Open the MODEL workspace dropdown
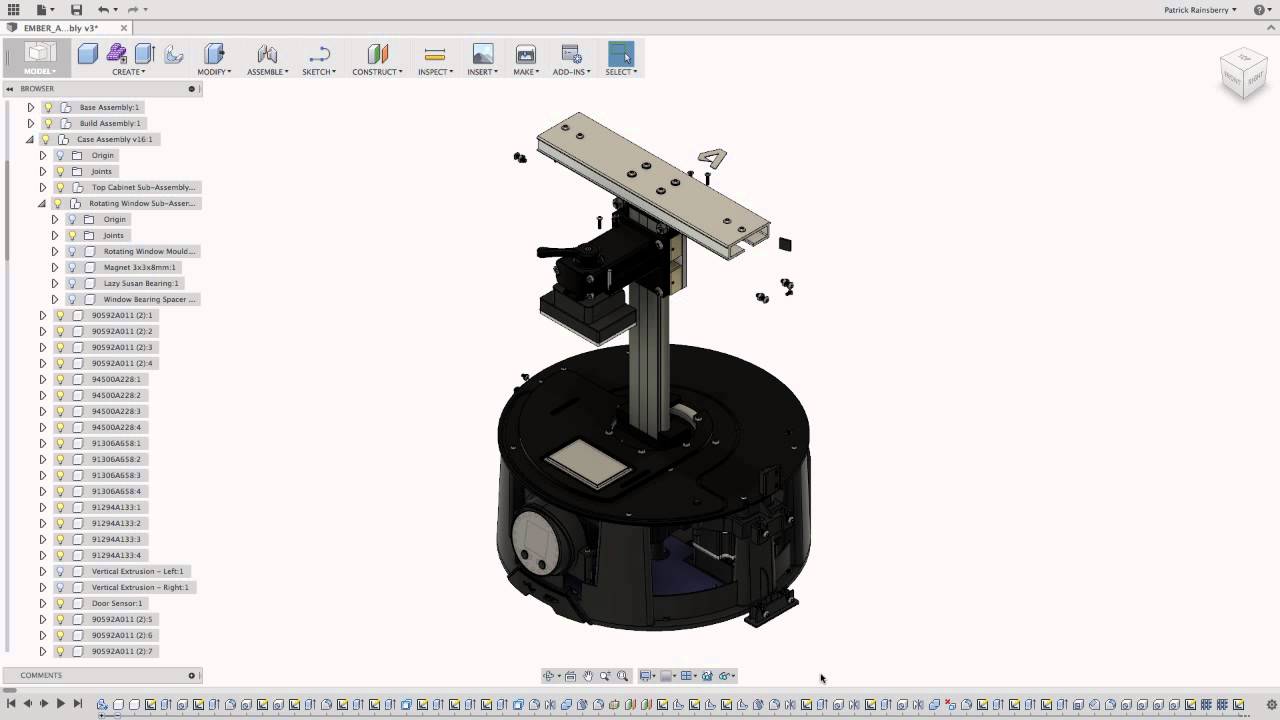Viewport: 1280px width, 720px height. point(40,72)
